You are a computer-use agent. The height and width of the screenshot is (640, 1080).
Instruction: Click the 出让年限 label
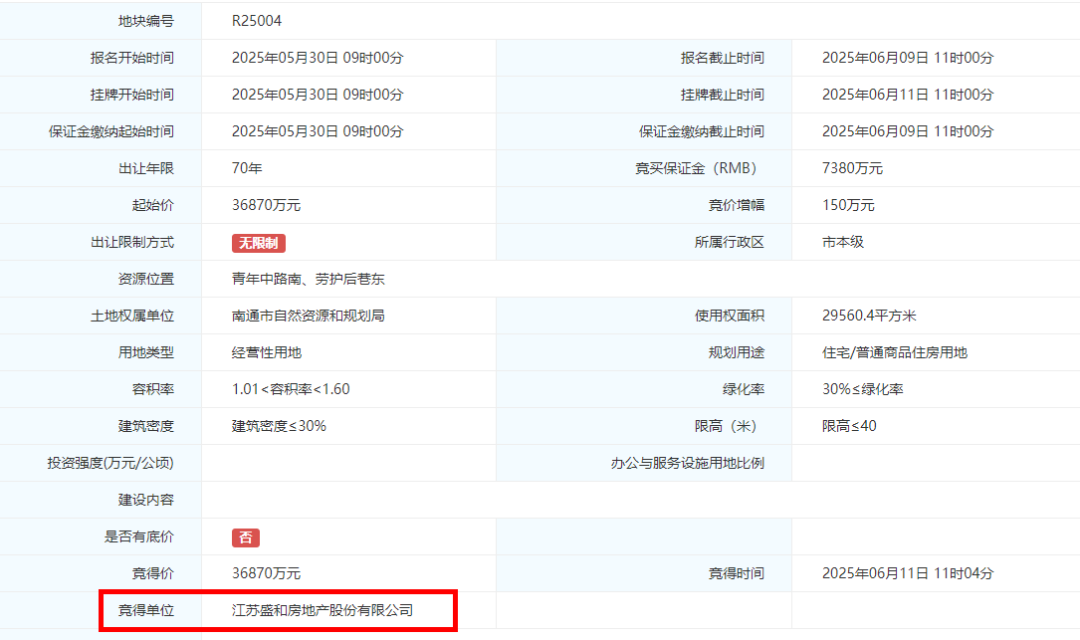pos(146,168)
